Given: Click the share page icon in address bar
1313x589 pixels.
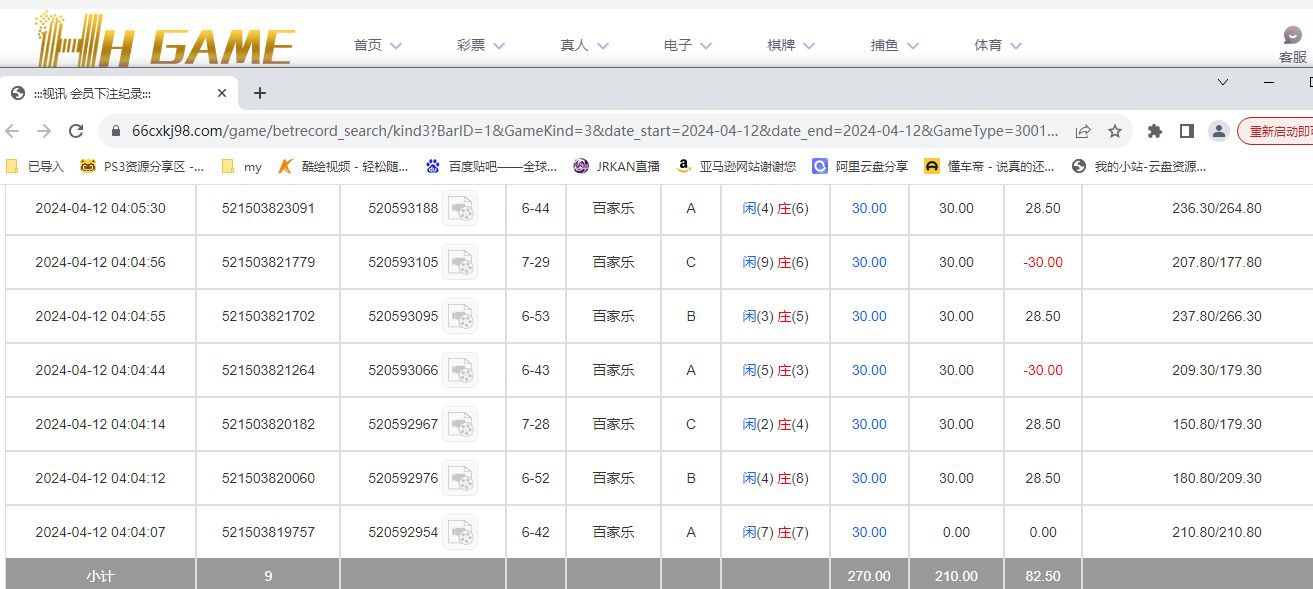Looking at the screenshot, I should 1083,131.
